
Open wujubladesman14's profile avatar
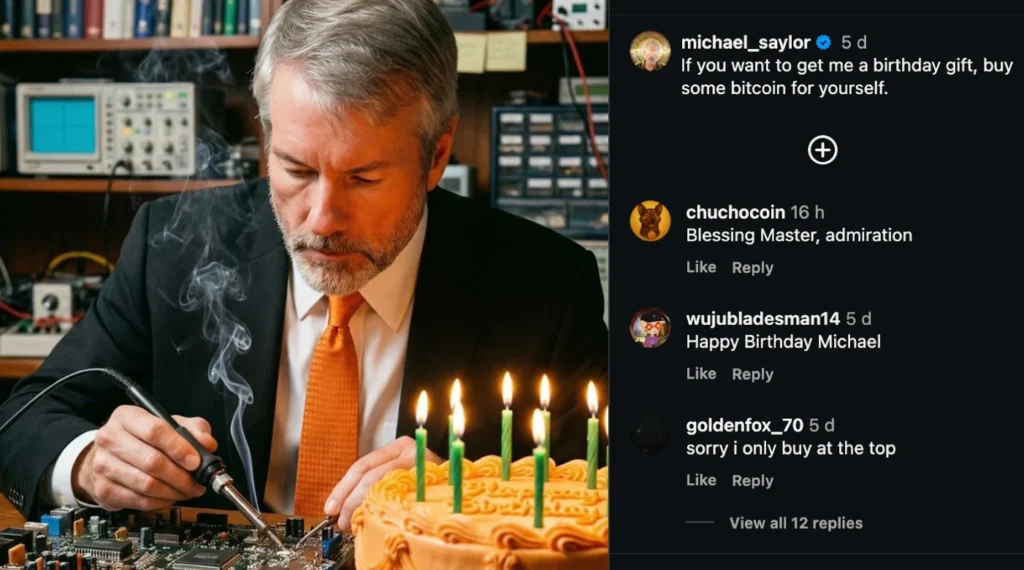[x=650, y=328]
